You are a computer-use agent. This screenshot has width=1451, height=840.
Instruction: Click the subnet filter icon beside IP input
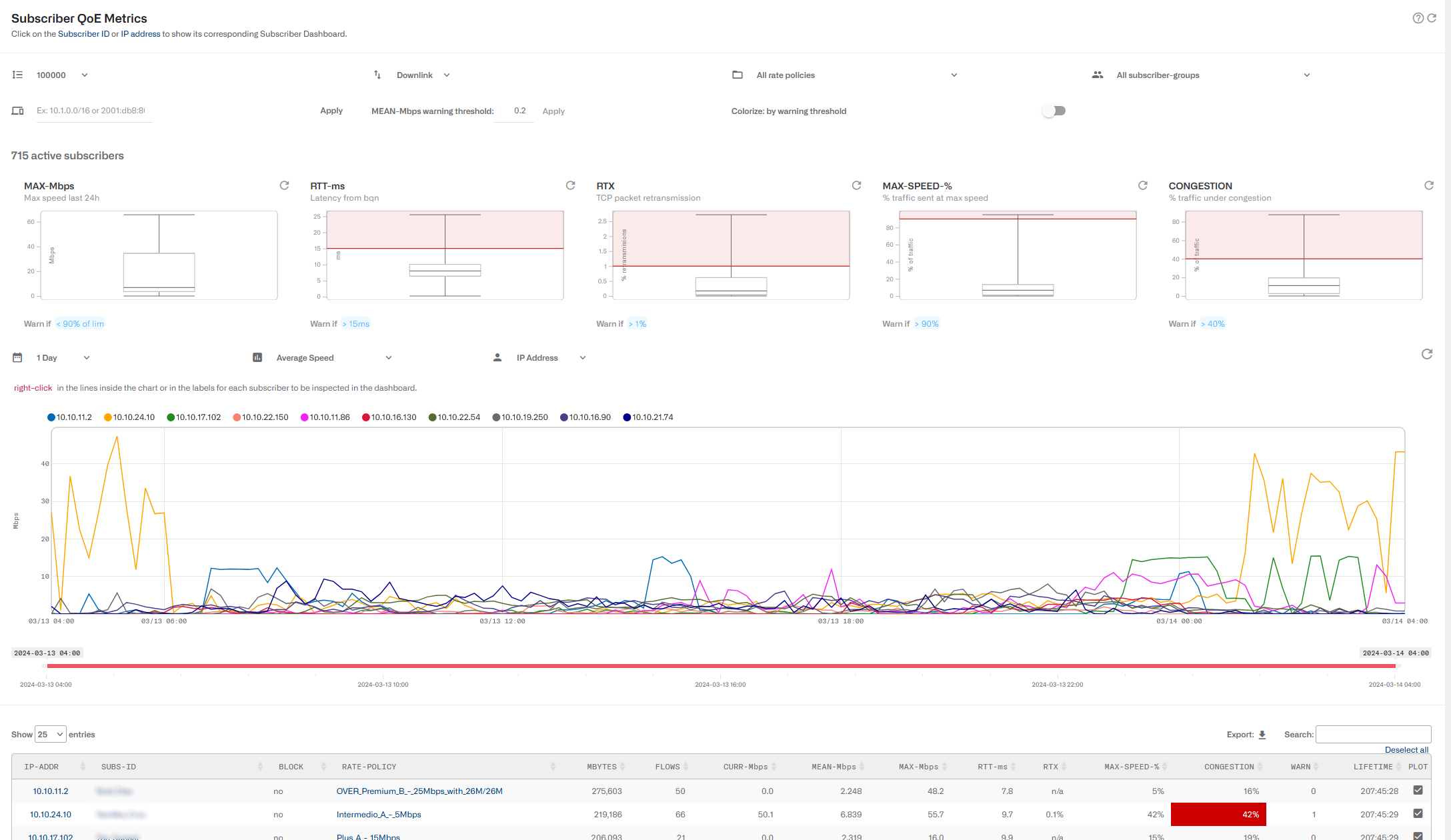(17, 111)
